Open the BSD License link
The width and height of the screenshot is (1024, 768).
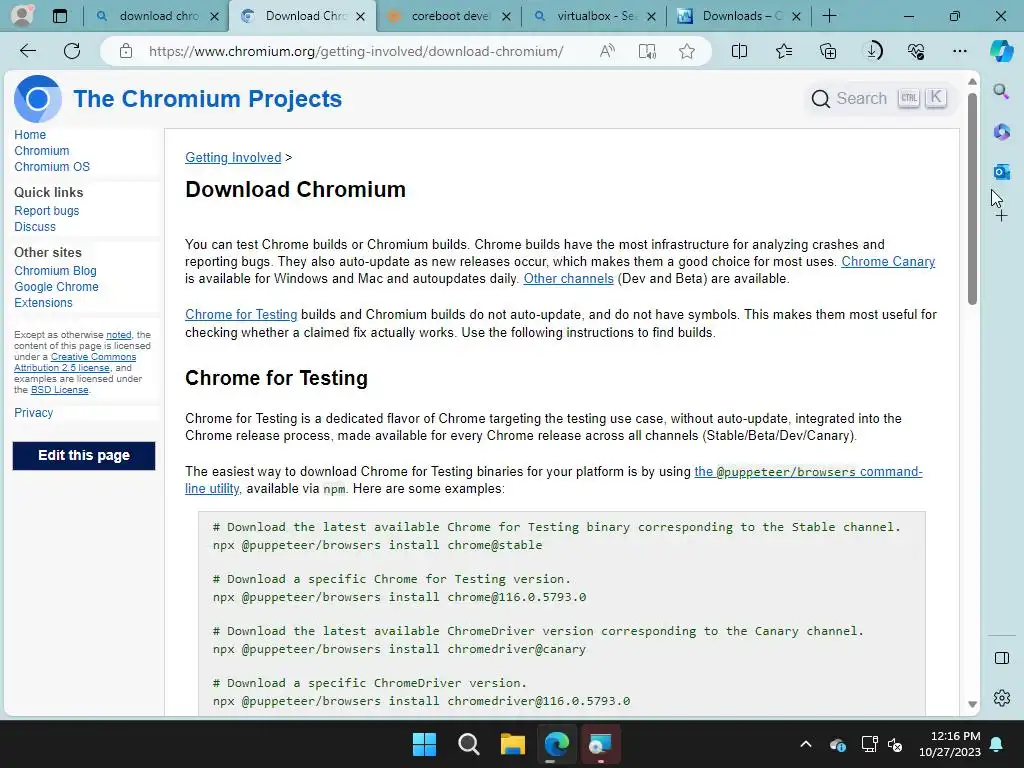(59, 390)
